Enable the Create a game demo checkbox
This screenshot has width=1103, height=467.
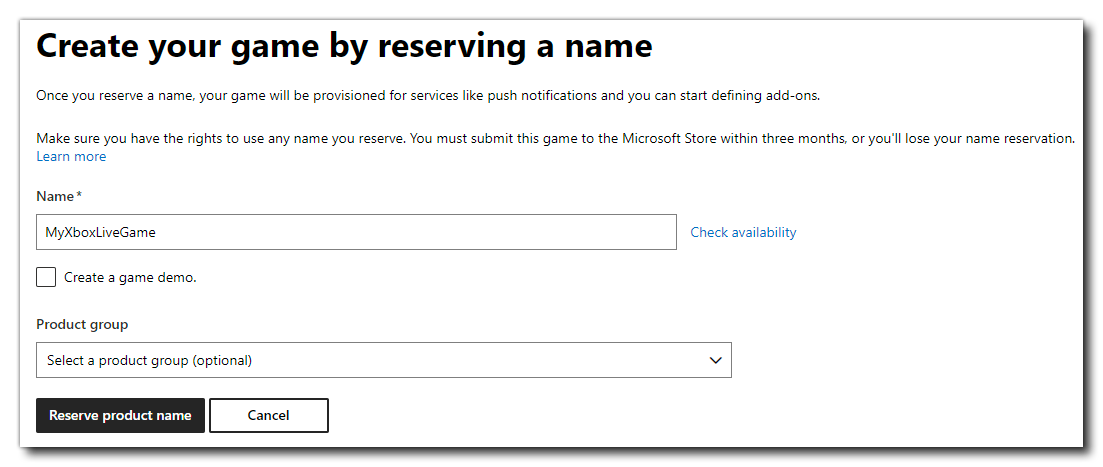coord(46,277)
